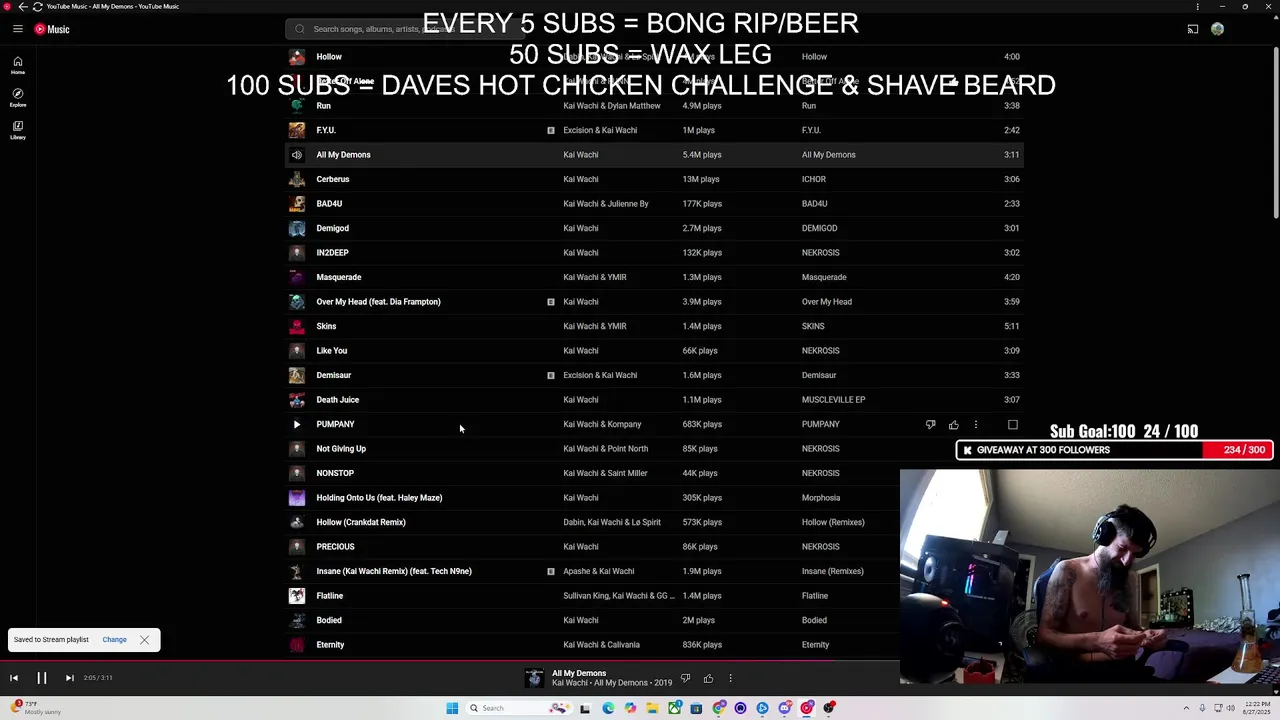Open Explore in the sidebar

point(18,97)
